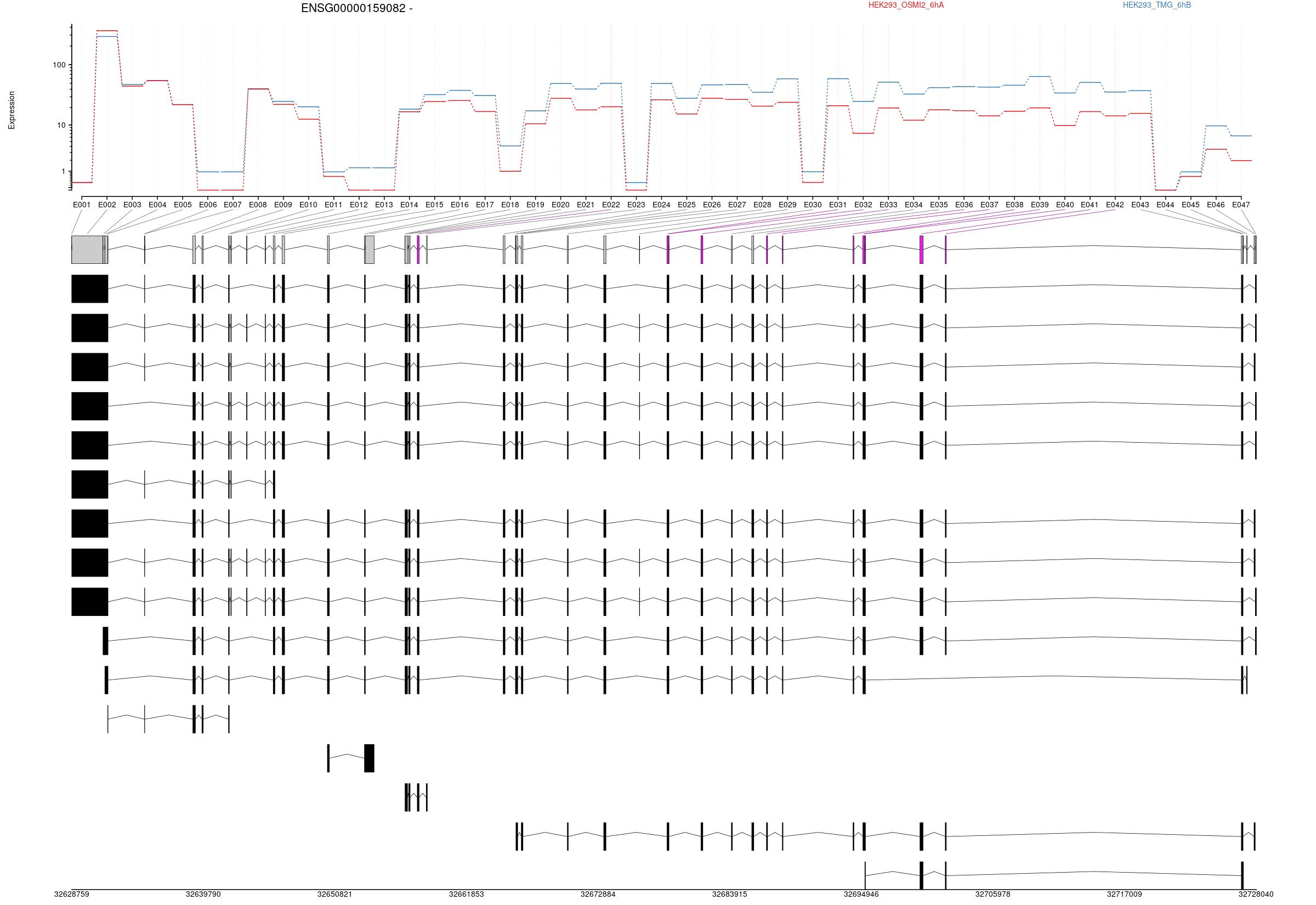Click exon label E013
Viewport: 1316px width, 905px height.
pos(384,205)
